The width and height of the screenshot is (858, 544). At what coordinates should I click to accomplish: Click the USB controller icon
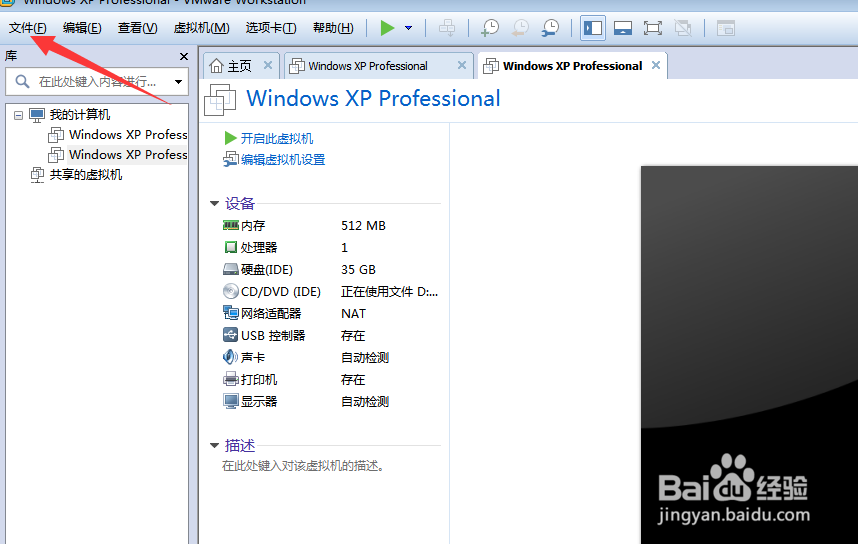click(x=230, y=334)
